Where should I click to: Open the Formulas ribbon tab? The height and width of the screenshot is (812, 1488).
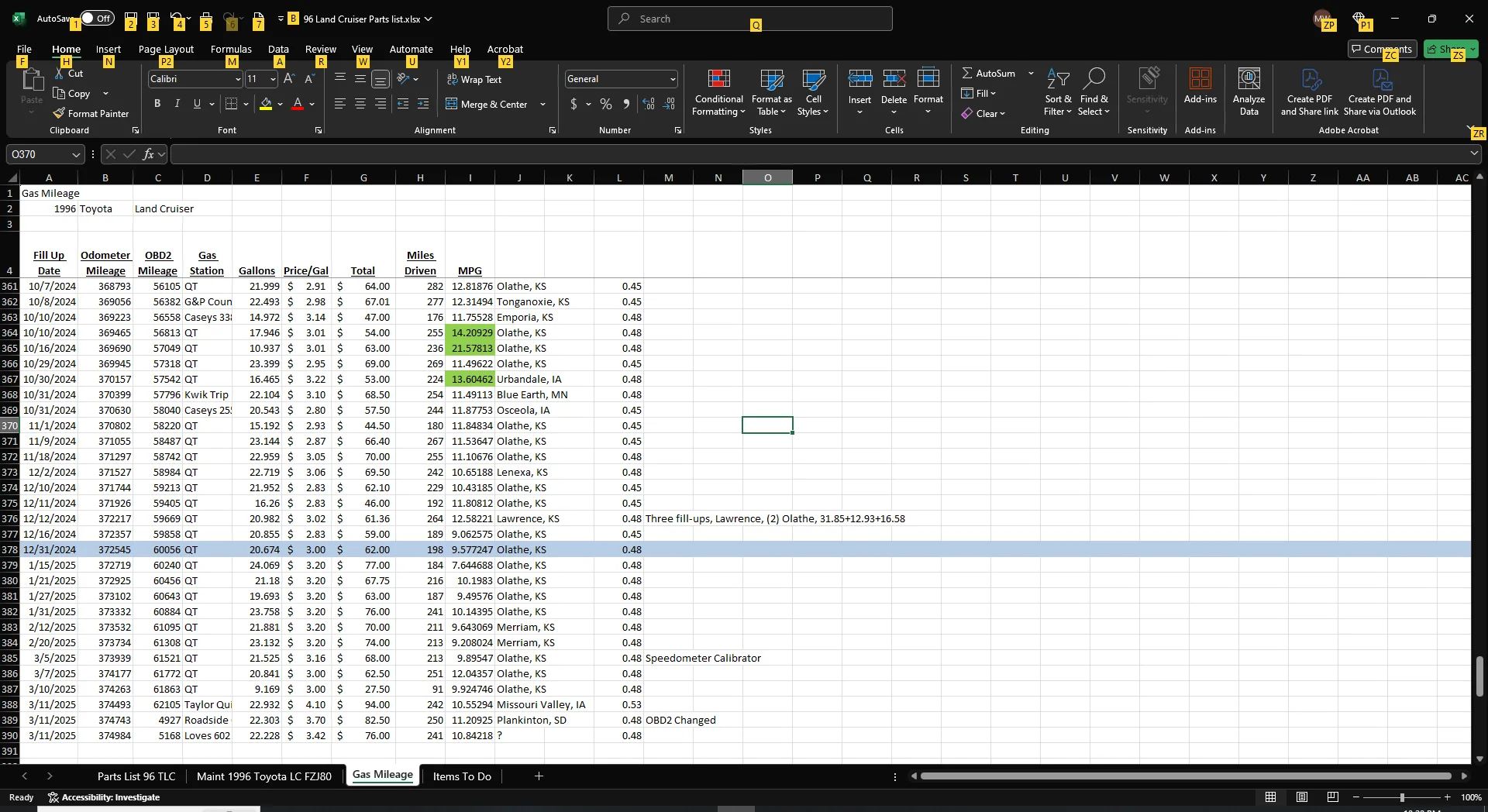231,49
